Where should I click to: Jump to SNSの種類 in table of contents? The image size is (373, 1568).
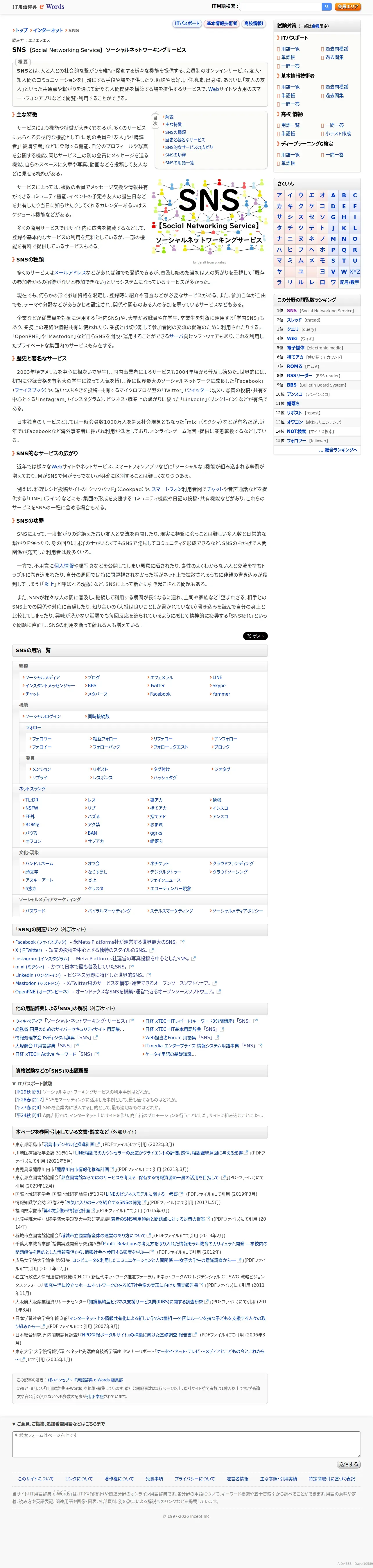175,132
